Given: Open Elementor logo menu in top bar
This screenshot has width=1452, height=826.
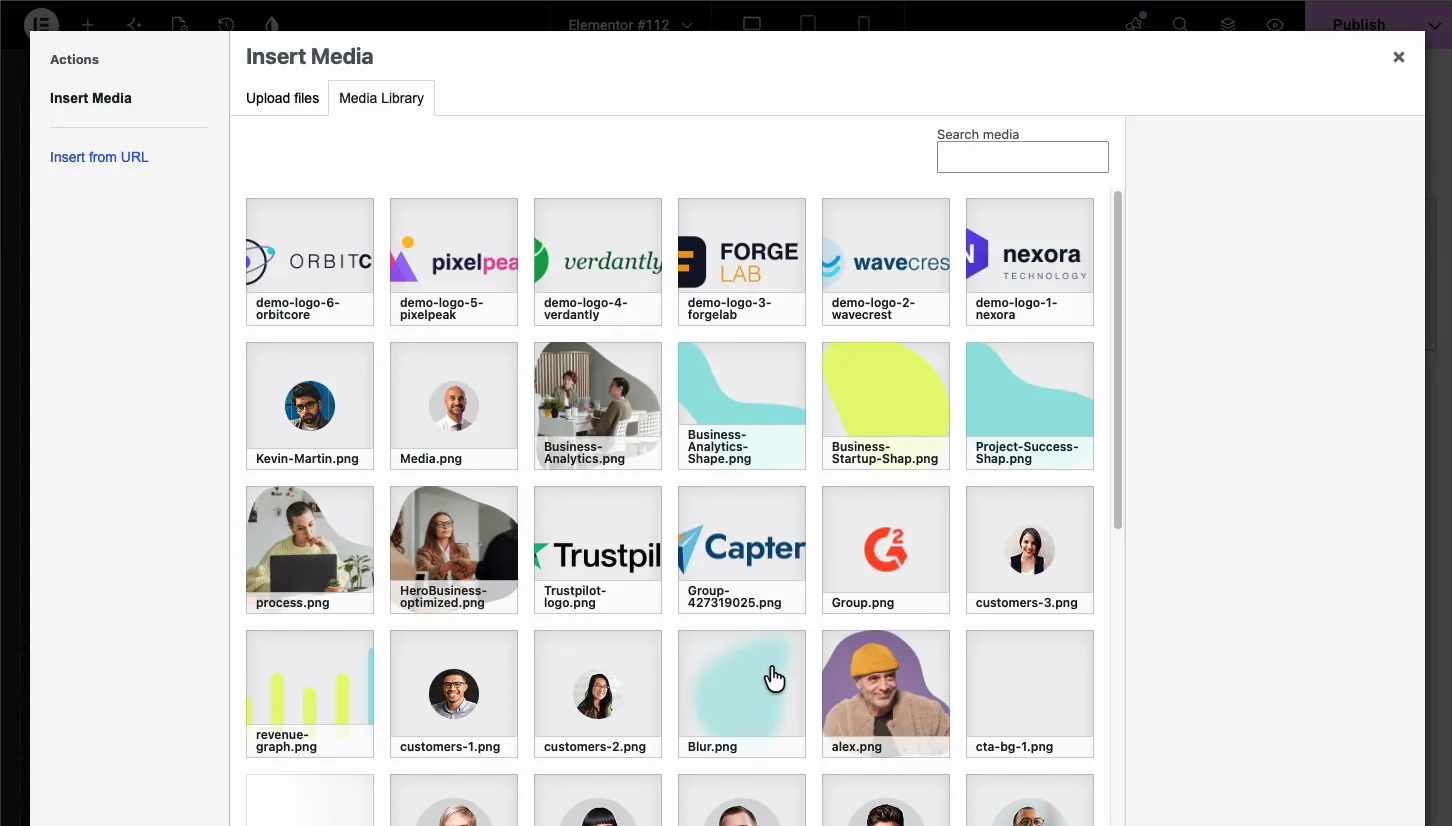Looking at the screenshot, I should 41,24.
